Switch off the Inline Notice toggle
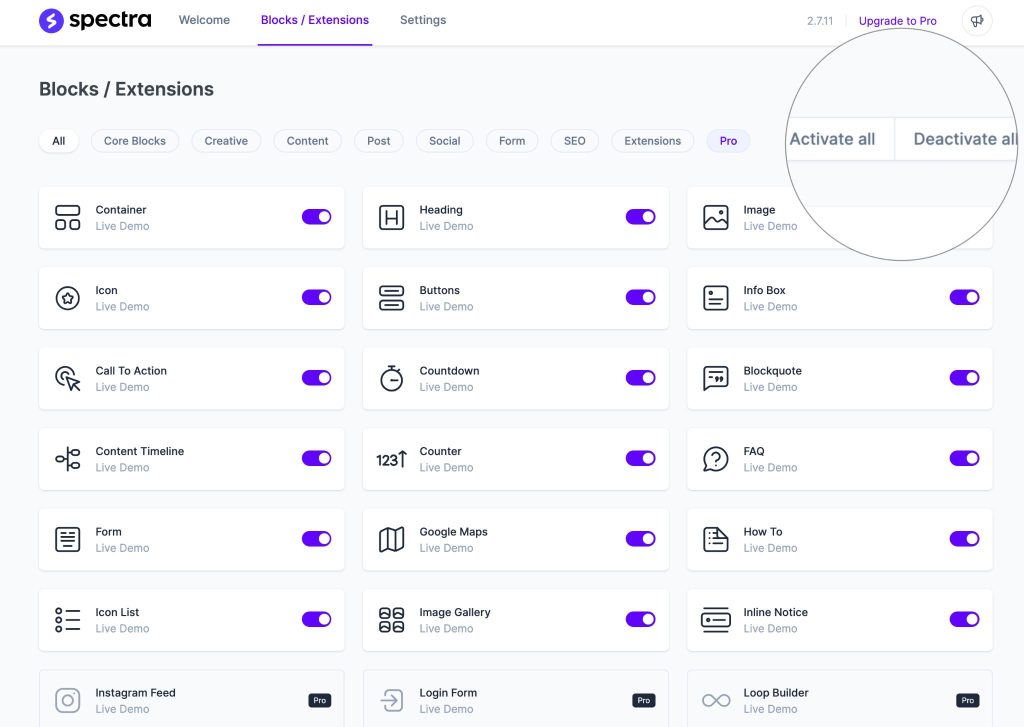1024x727 pixels. 964,620
